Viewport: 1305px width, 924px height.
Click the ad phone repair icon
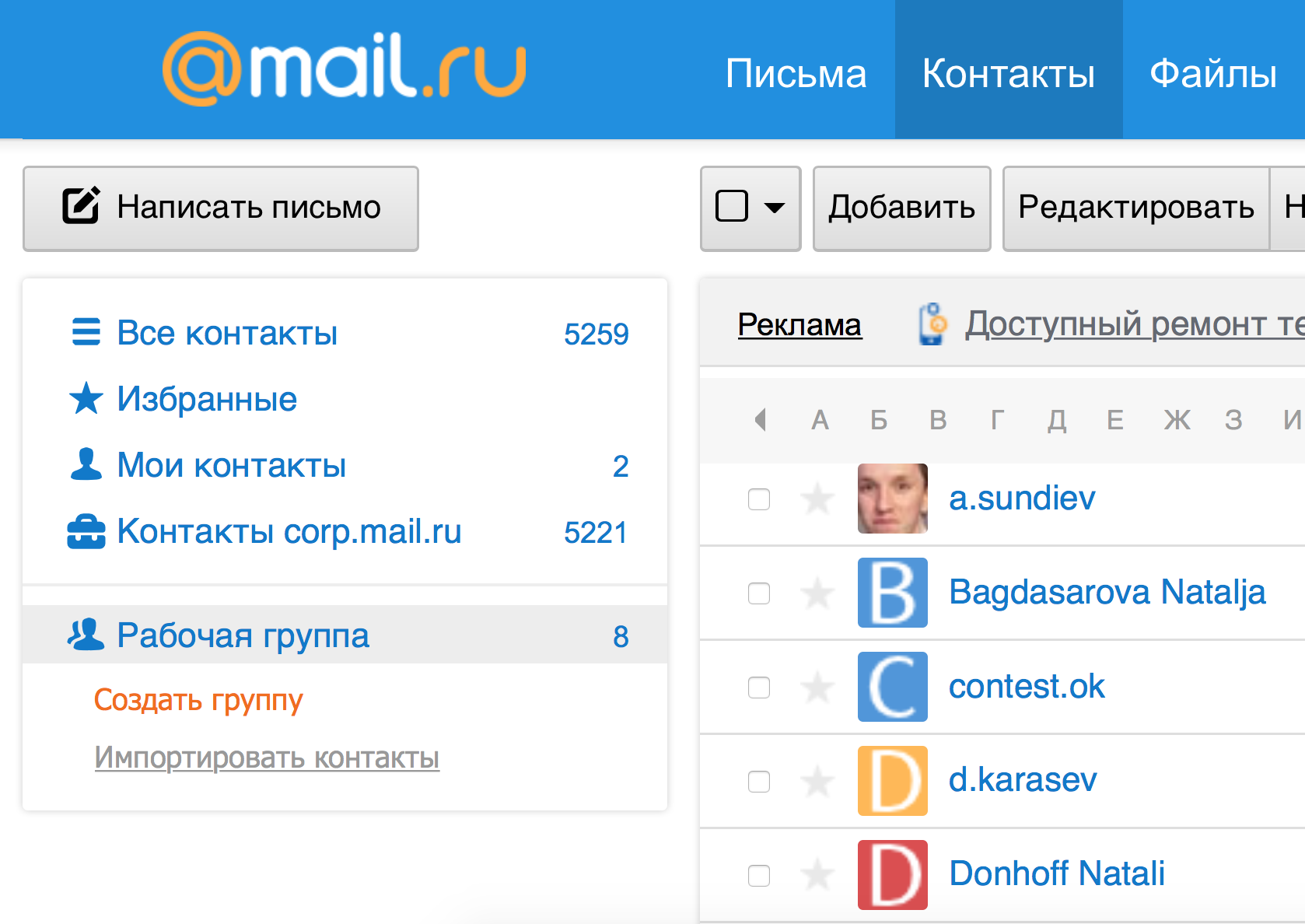[x=933, y=324]
